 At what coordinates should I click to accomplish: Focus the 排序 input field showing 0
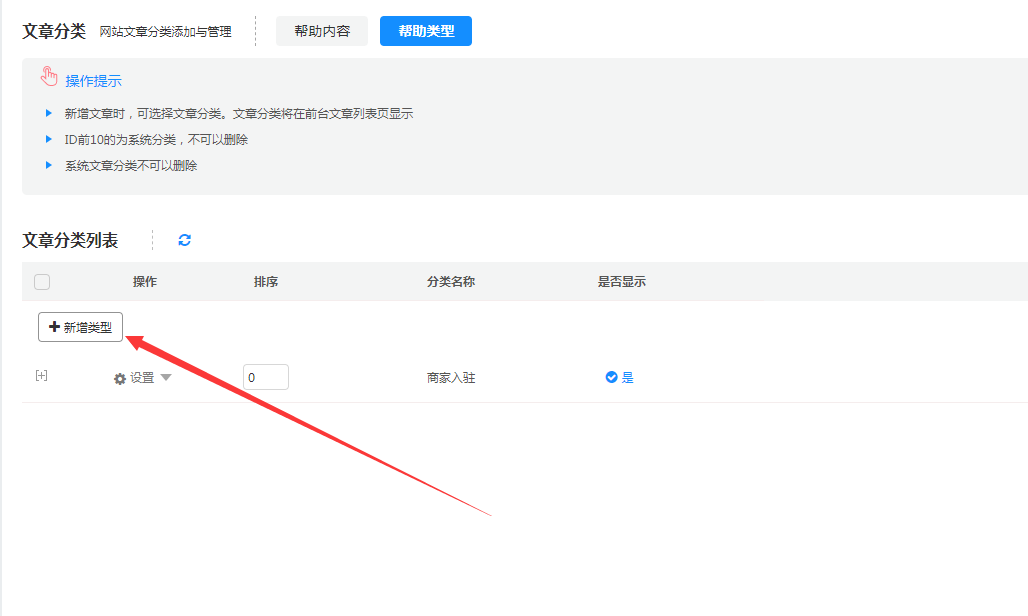pyautogui.click(x=266, y=377)
